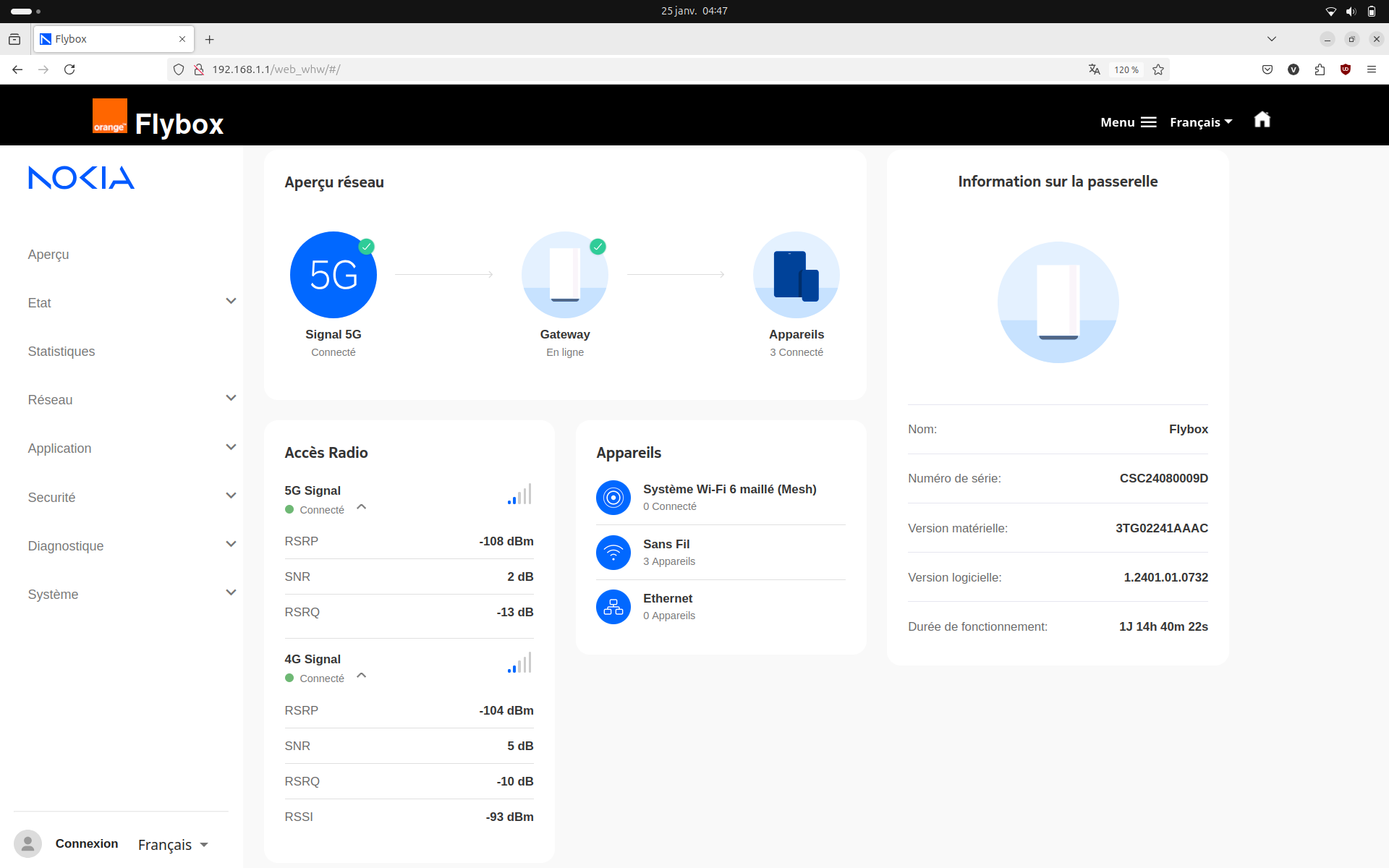The height and width of the screenshot is (868, 1389).
Task: Reload the page with the refresh icon
Action: 69,69
